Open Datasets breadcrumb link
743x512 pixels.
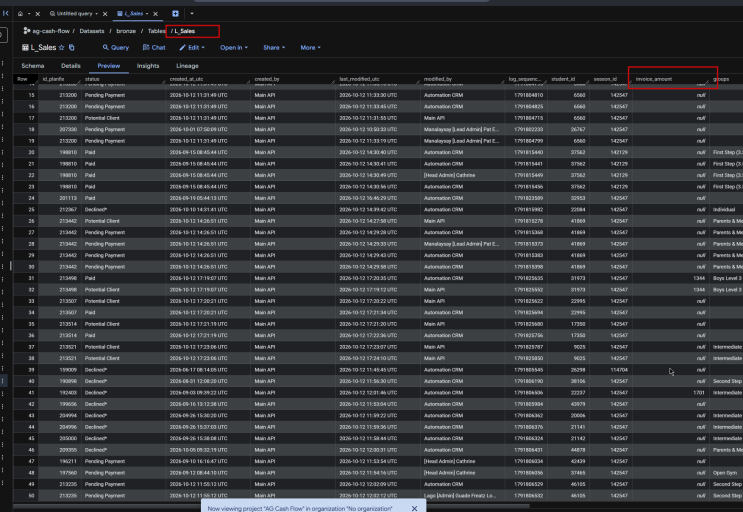pos(91,31)
